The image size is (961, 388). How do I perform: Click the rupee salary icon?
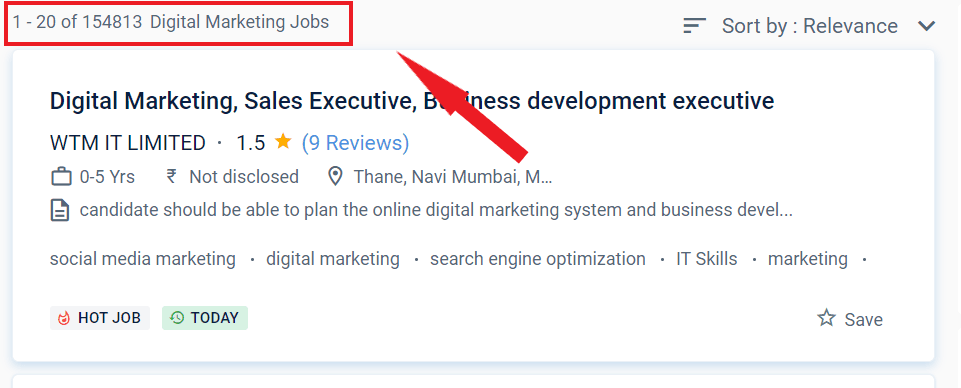pyautogui.click(x=172, y=177)
